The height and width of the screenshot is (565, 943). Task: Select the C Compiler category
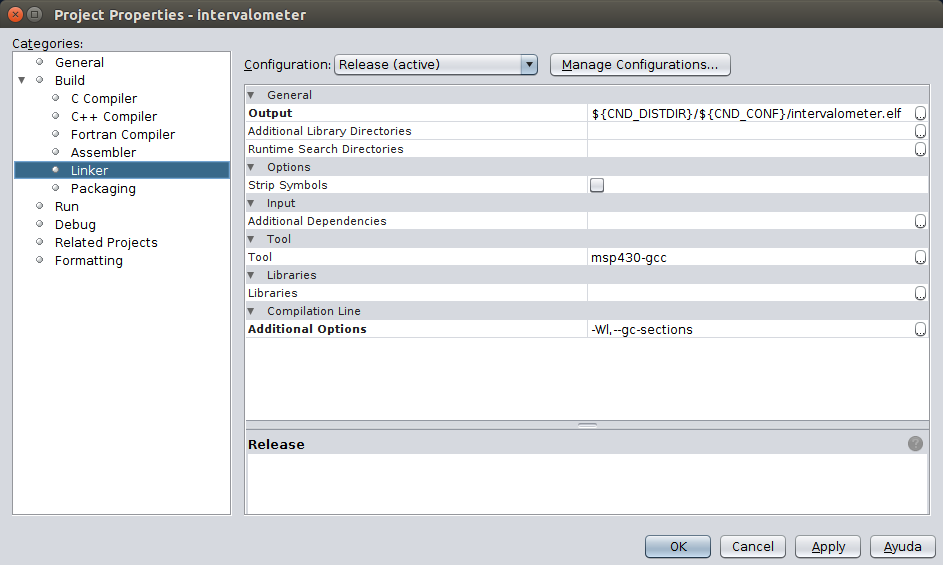(x=103, y=99)
